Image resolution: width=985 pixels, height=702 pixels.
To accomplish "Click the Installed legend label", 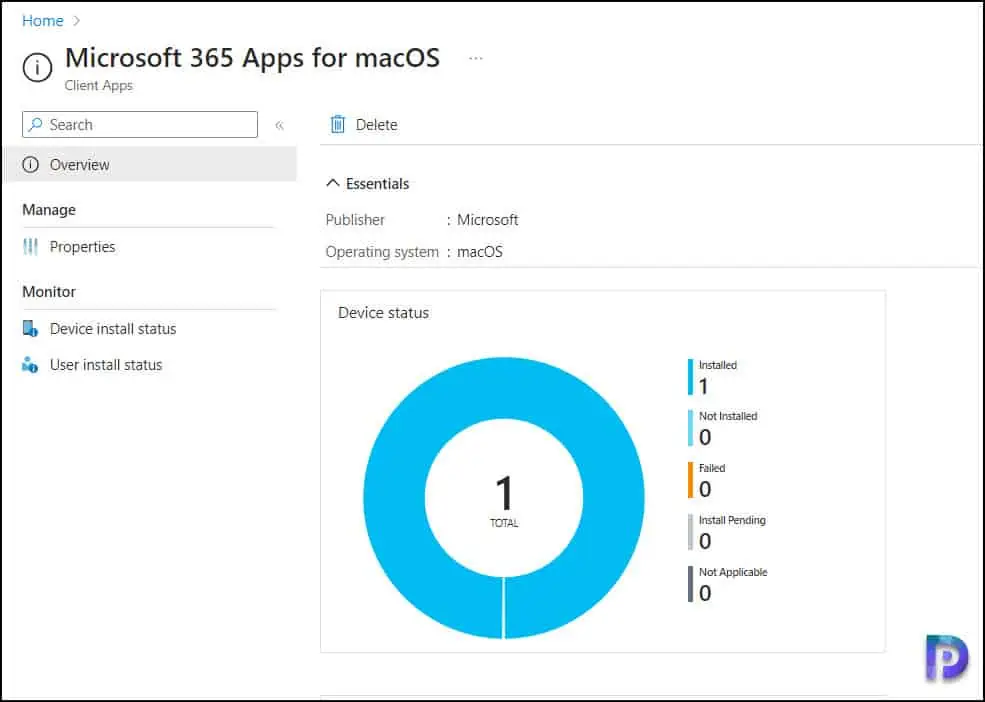I will [718, 365].
